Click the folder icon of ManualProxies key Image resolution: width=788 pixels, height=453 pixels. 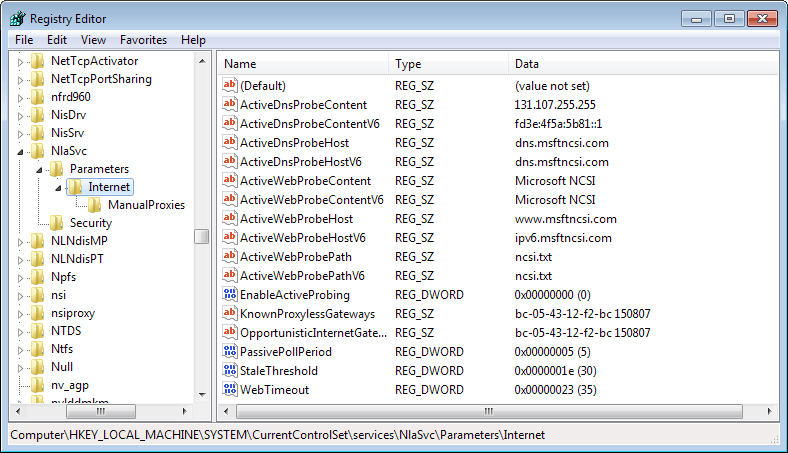[94, 205]
